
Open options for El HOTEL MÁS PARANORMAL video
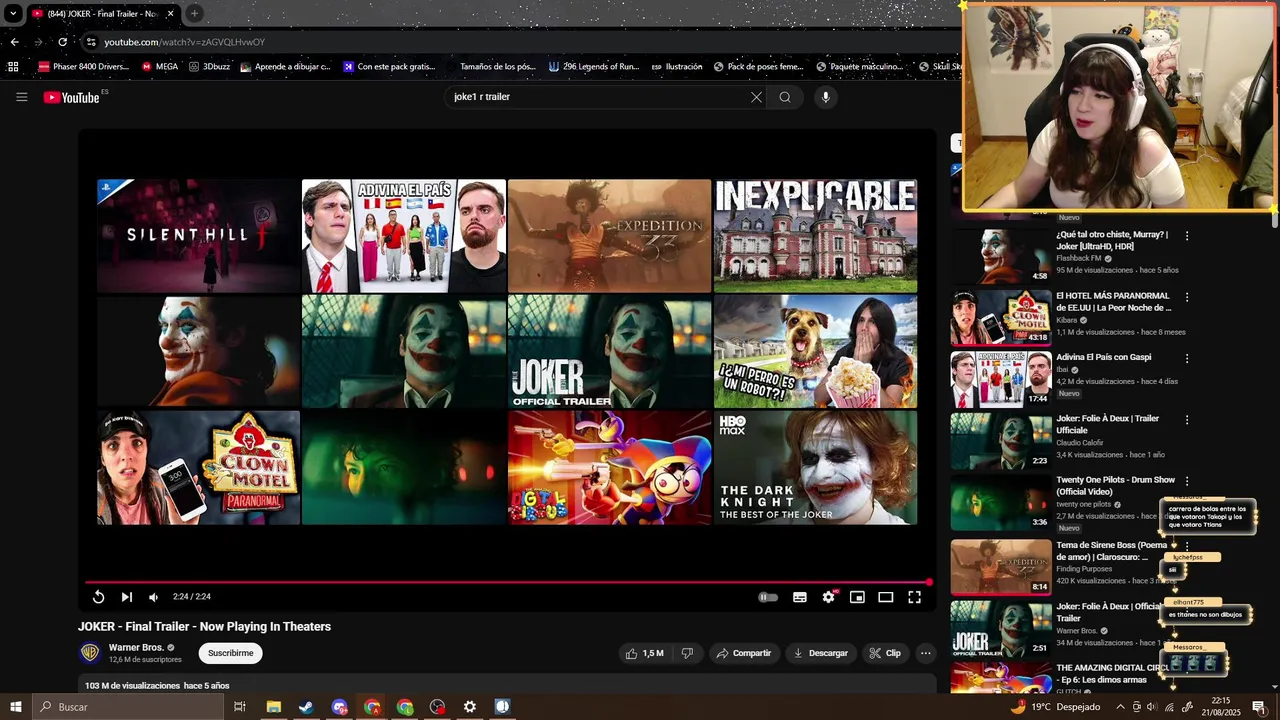click(x=1187, y=297)
